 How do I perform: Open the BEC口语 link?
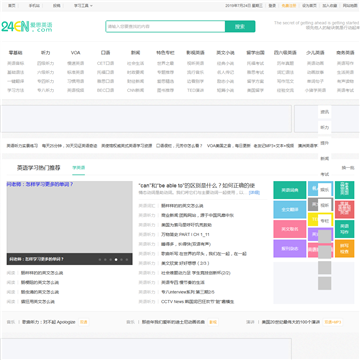click(x=105, y=90)
